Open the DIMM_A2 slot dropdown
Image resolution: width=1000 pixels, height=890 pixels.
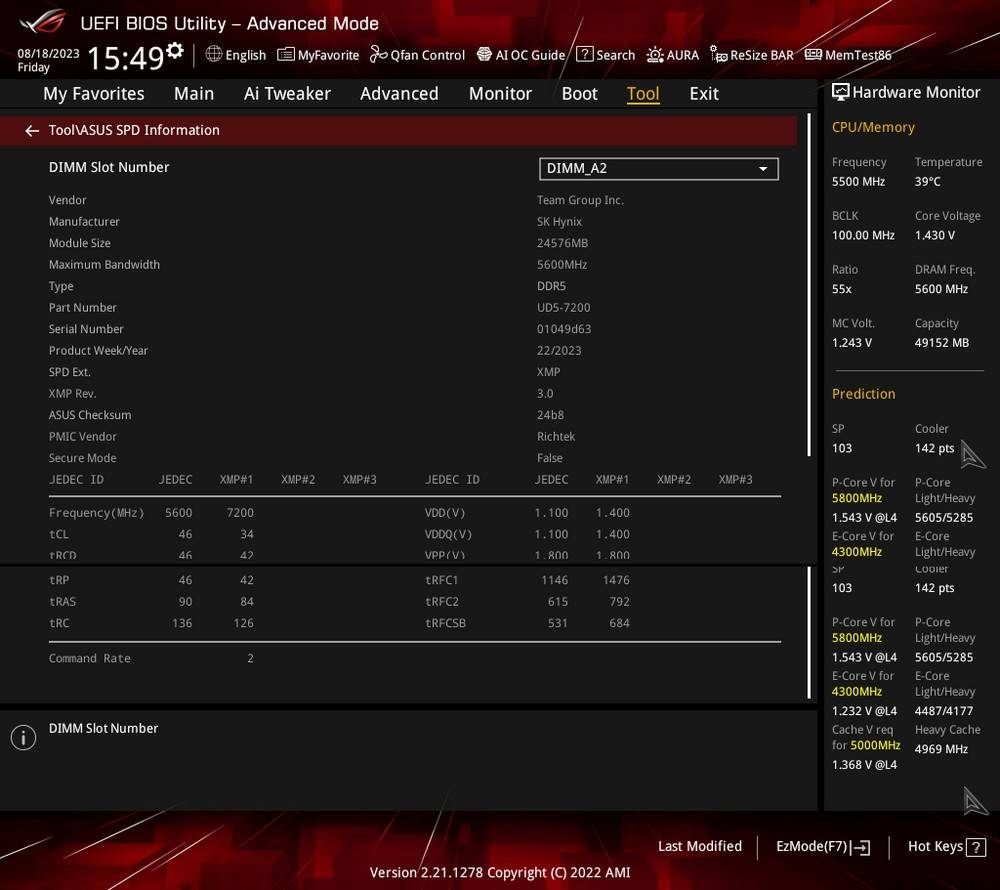tap(658, 169)
